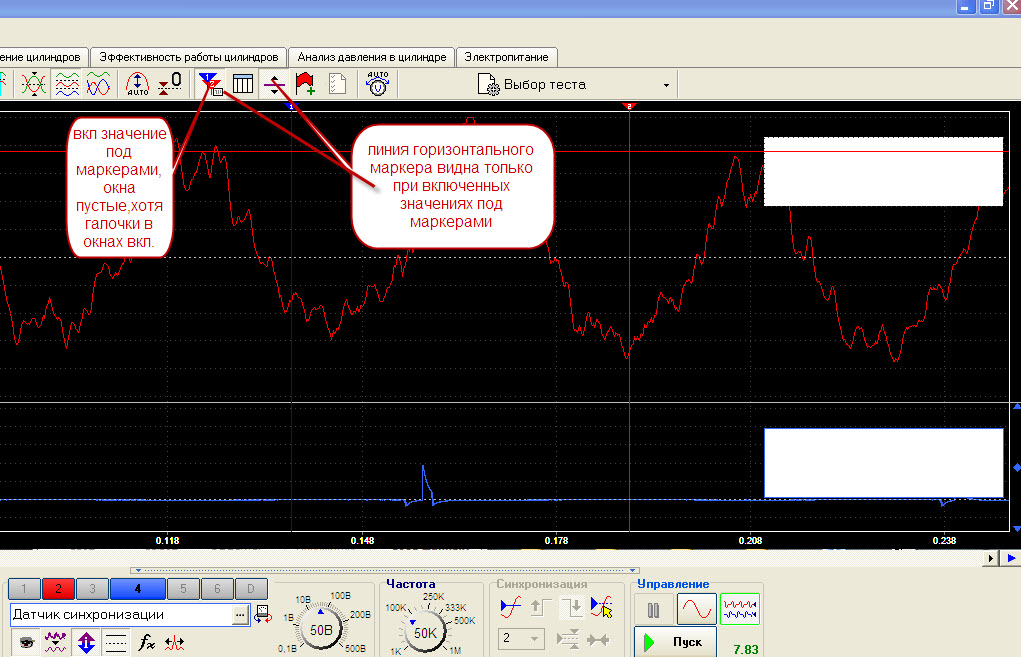1021x657 pixels.
Task: Click the 0.208 time axis label
Action: click(x=750, y=540)
